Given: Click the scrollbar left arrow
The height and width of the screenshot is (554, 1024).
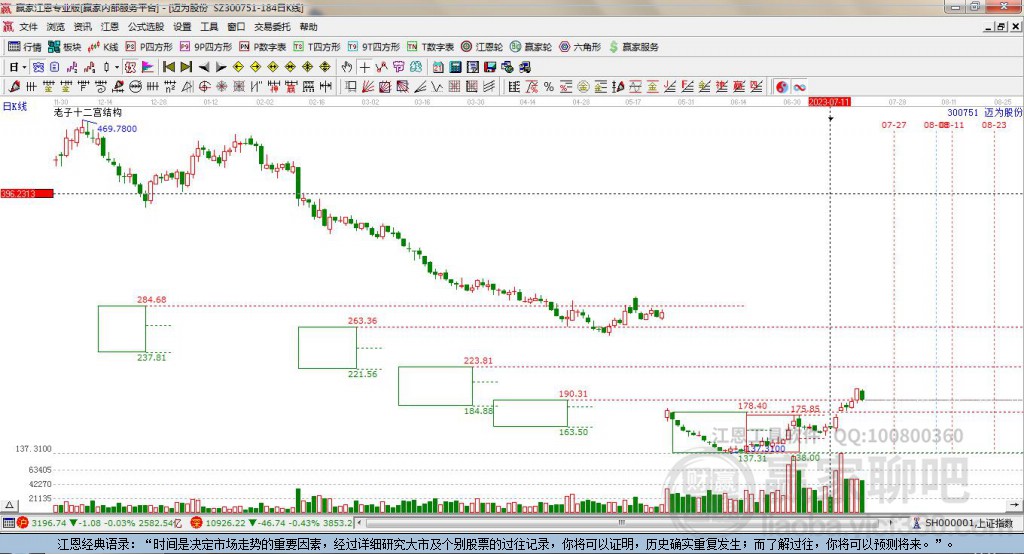Looking at the screenshot, I should click(x=360, y=523).
